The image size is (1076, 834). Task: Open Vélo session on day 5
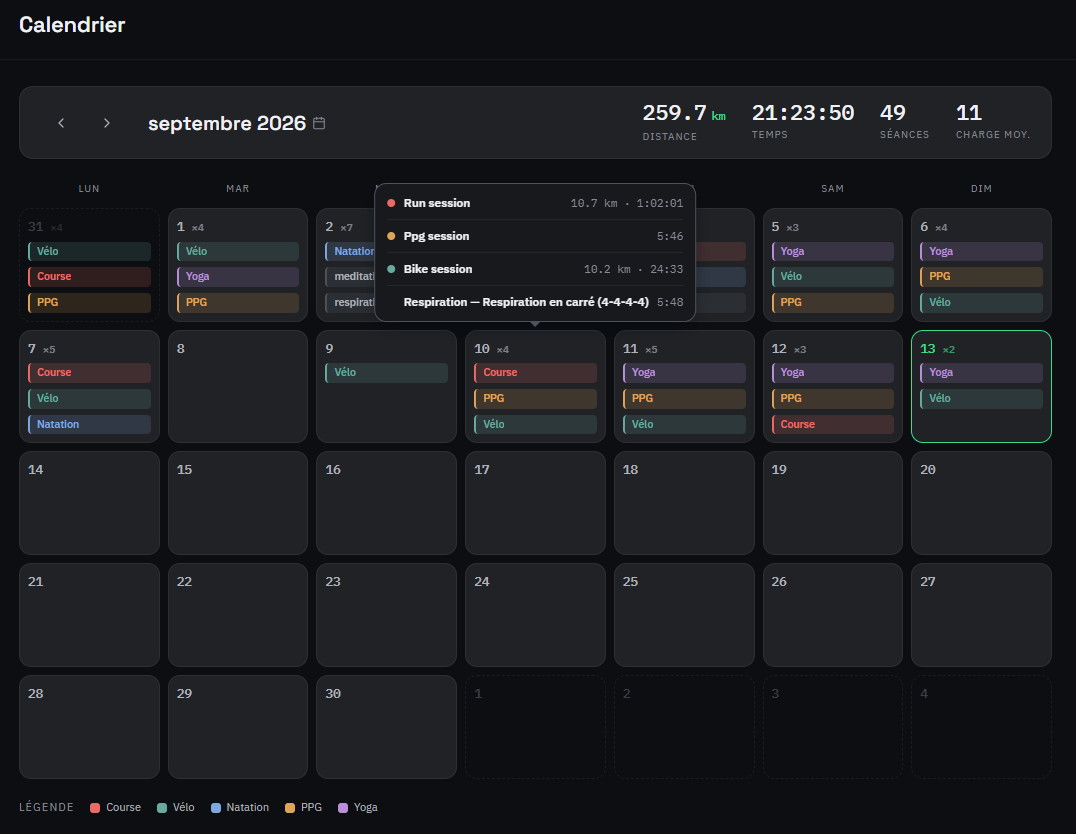click(x=832, y=277)
